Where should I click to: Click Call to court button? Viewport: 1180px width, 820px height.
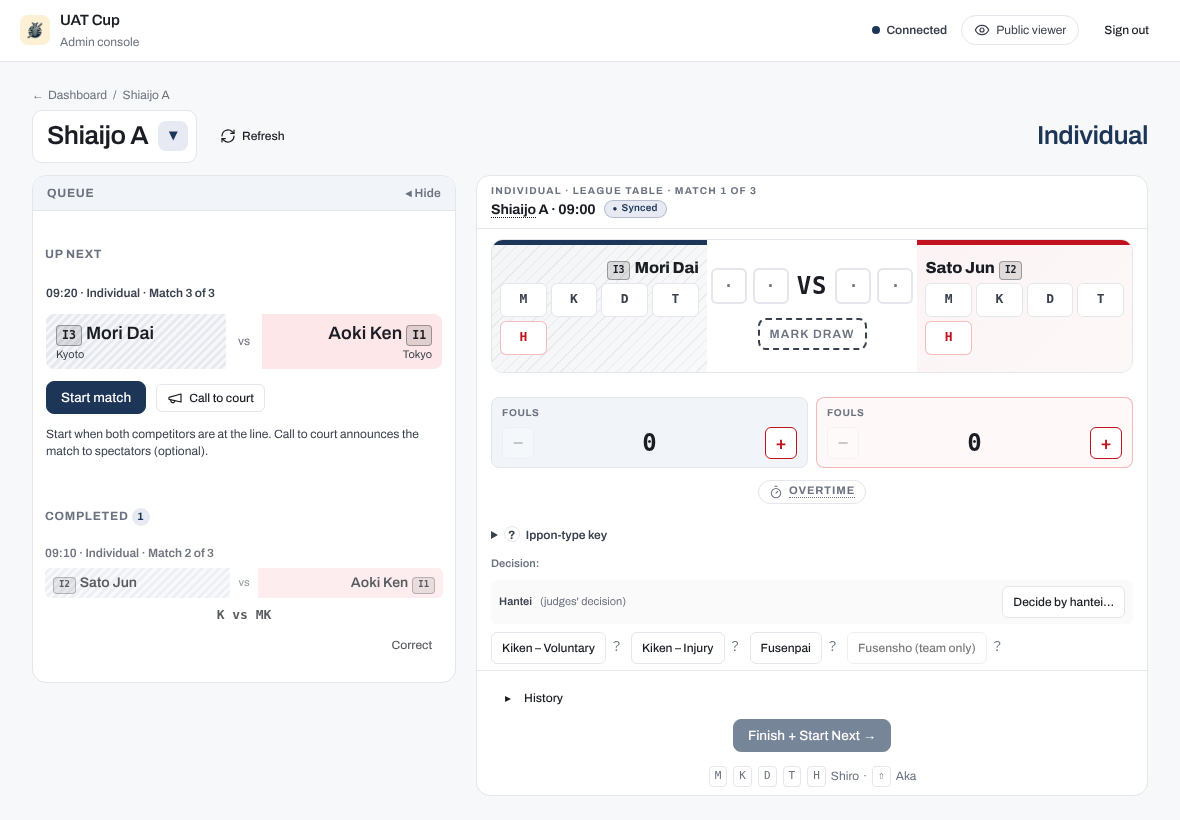pyautogui.click(x=211, y=398)
